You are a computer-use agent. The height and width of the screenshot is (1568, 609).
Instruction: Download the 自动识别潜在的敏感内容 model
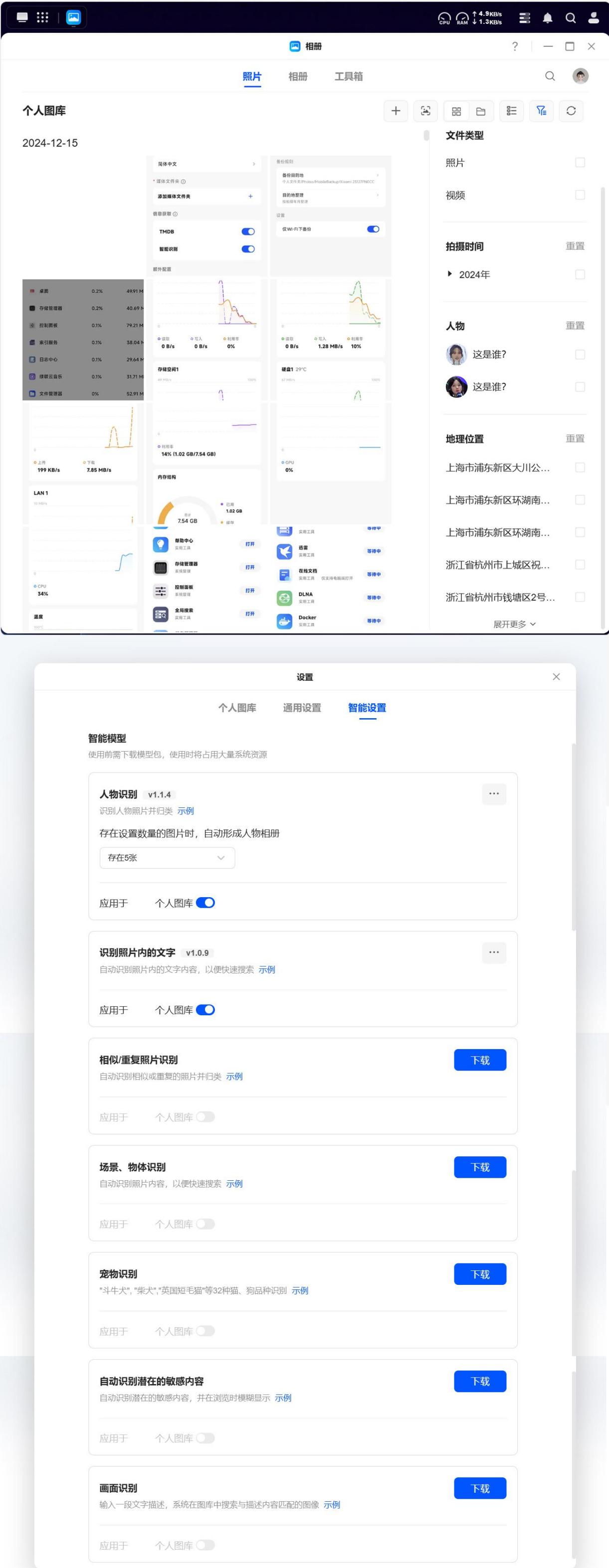[x=480, y=1382]
